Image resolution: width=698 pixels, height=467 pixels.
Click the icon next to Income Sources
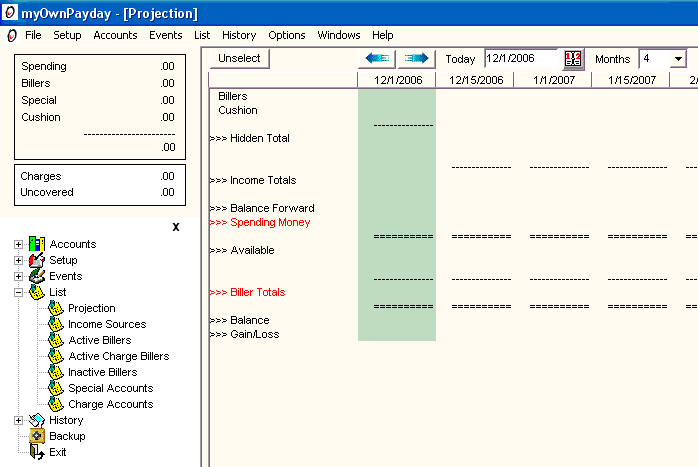pos(56,324)
